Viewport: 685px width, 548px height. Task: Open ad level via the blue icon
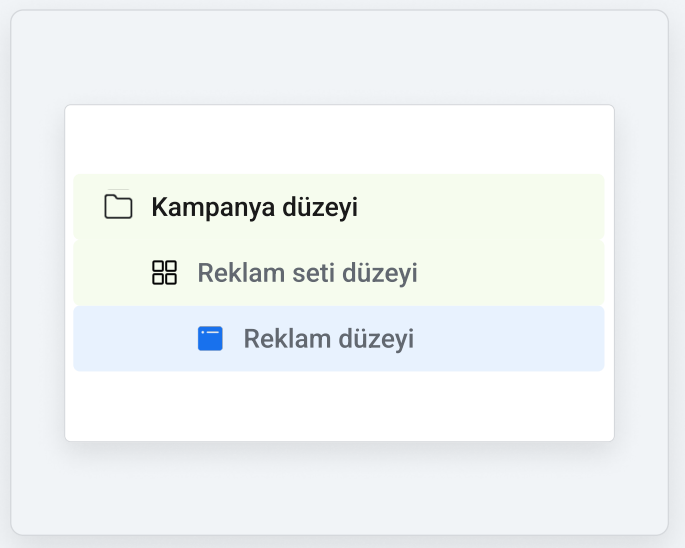tap(210, 338)
